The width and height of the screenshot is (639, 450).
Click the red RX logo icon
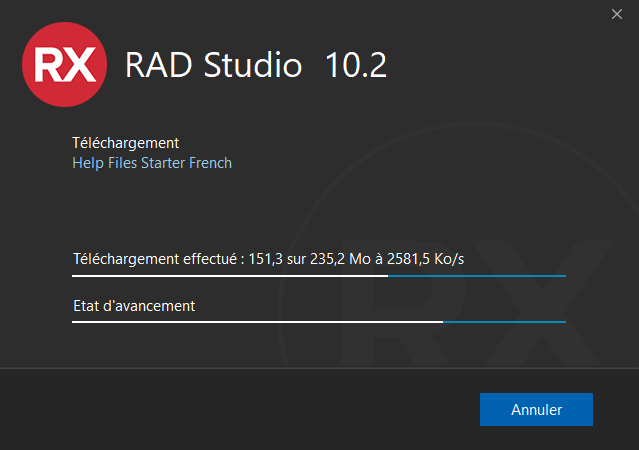pyautogui.click(x=64, y=65)
